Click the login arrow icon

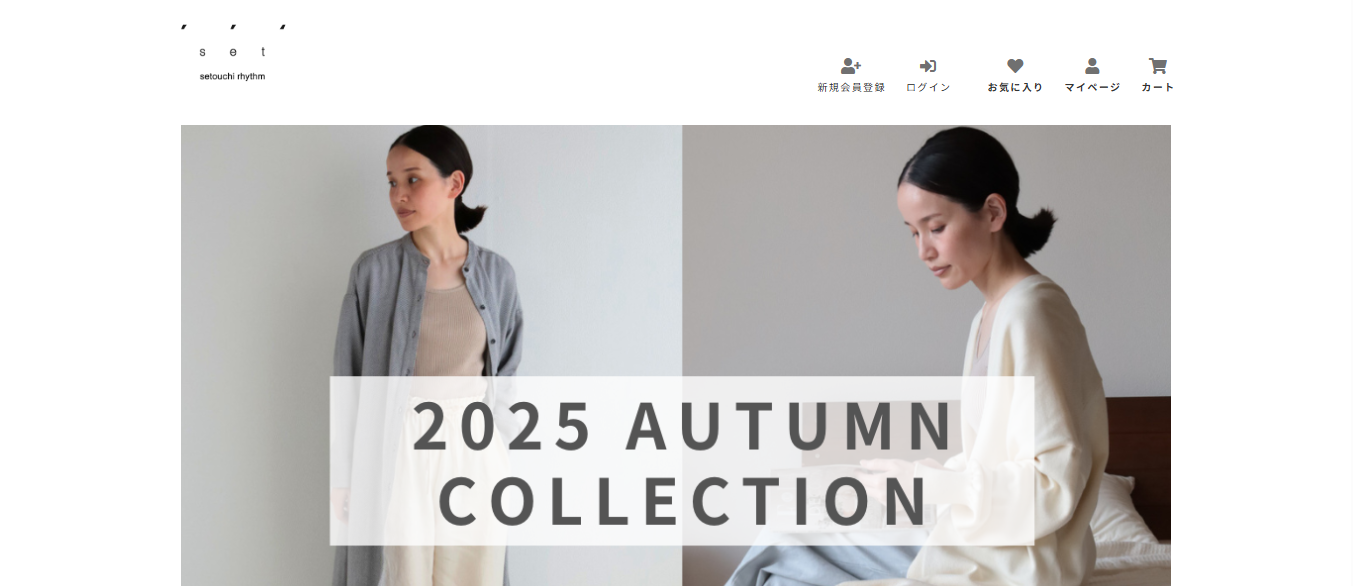pyautogui.click(x=928, y=66)
